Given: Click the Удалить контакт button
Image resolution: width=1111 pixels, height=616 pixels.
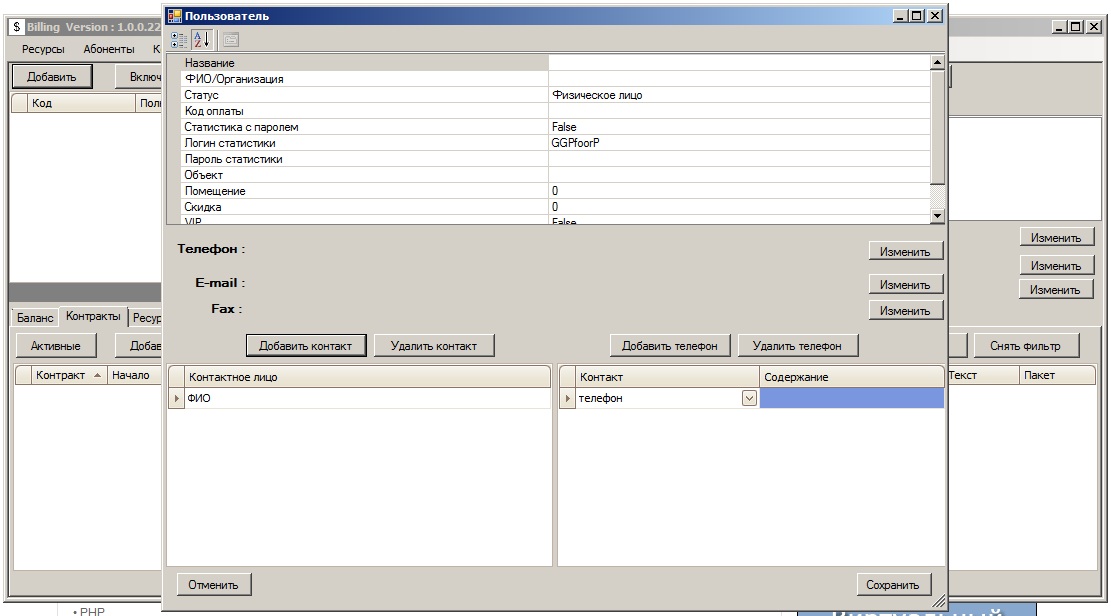Looking at the screenshot, I should 434,346.
